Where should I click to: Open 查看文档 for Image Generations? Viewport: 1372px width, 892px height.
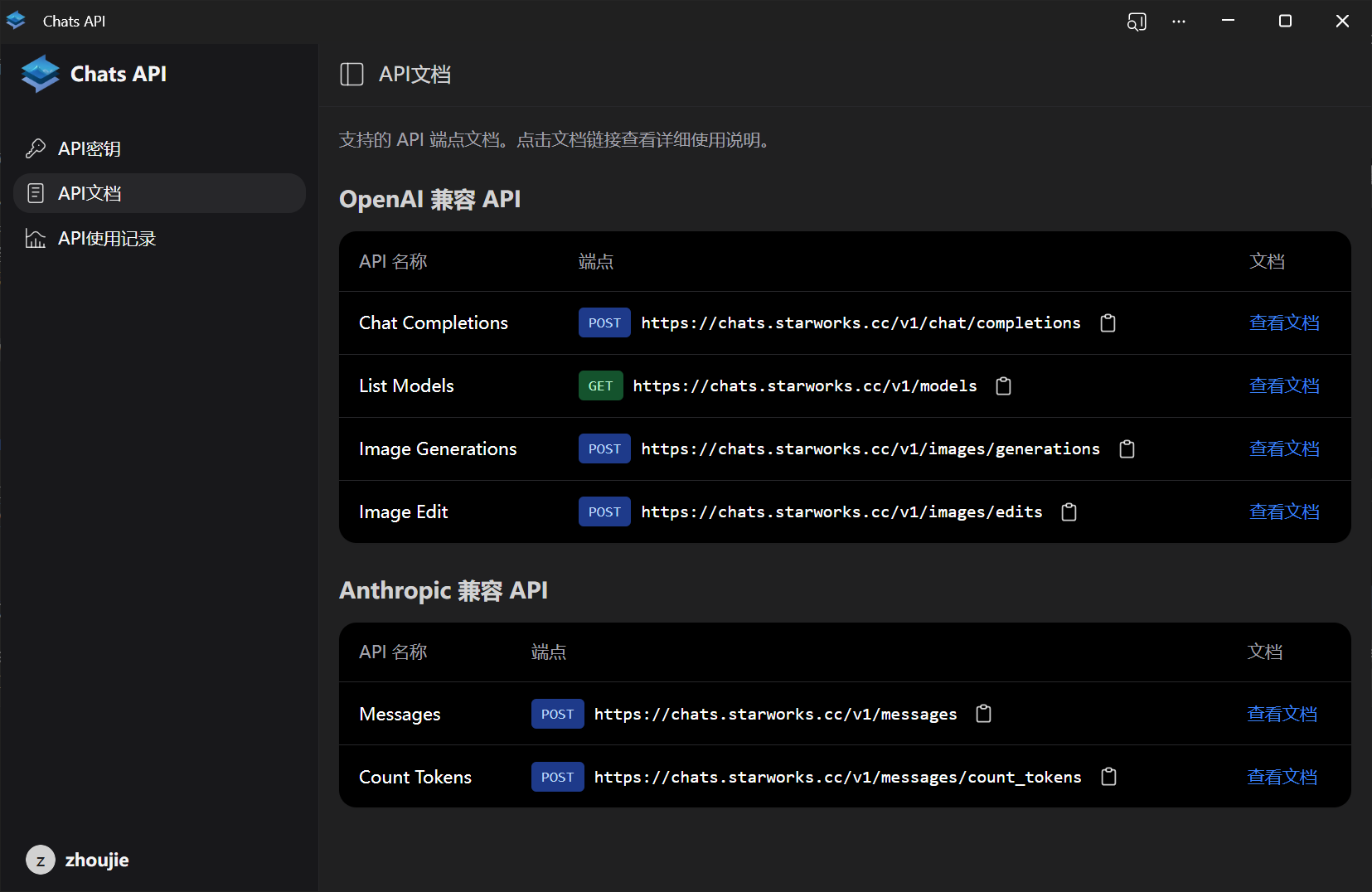pyautogui.click(x=1284, y=449)
